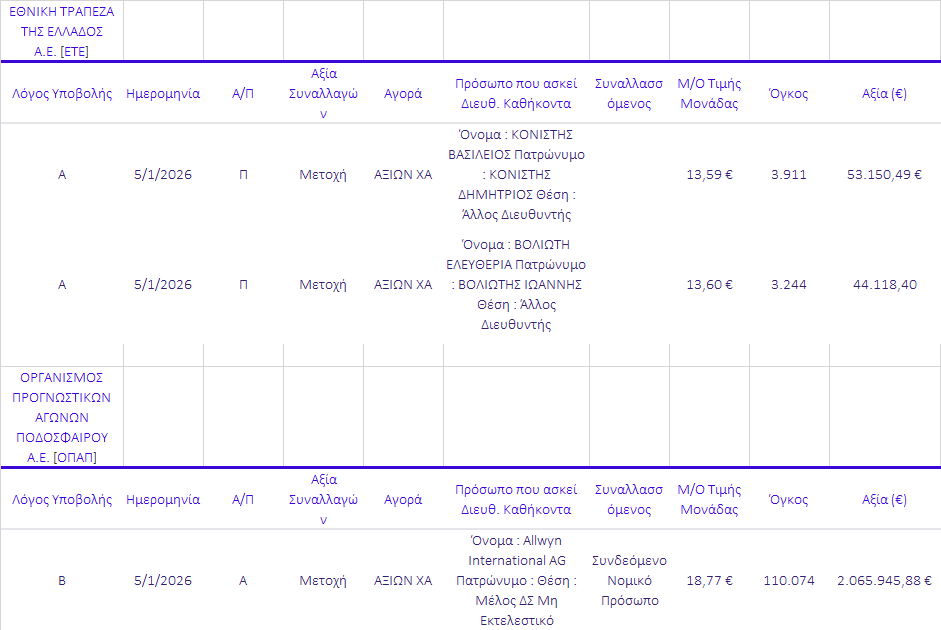This screenshot has width=941, height=630.
Task: Click the volume 3.244 cell
Action: (789, 284)
